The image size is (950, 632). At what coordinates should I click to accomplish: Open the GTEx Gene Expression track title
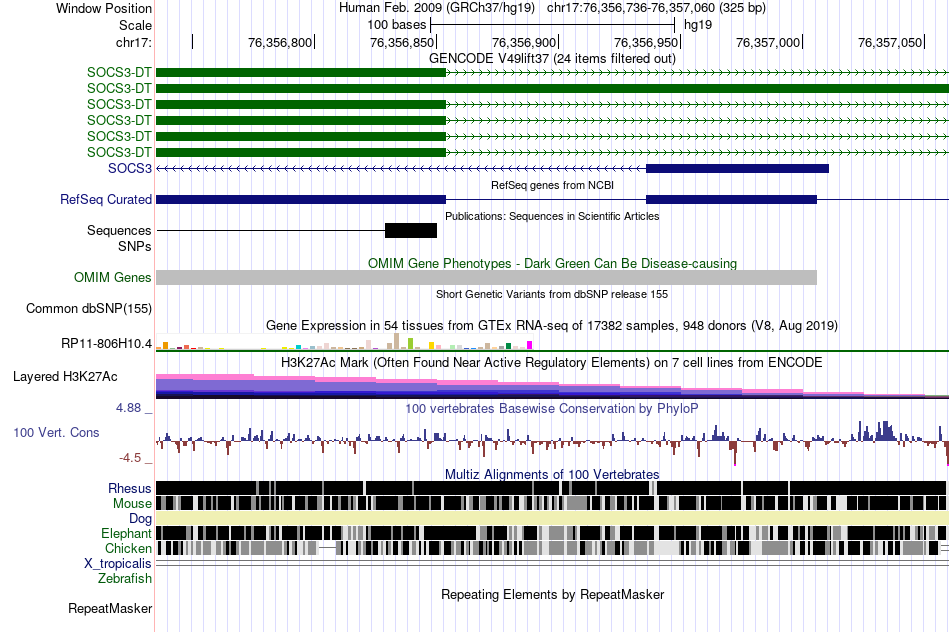[x=552, y=326]
